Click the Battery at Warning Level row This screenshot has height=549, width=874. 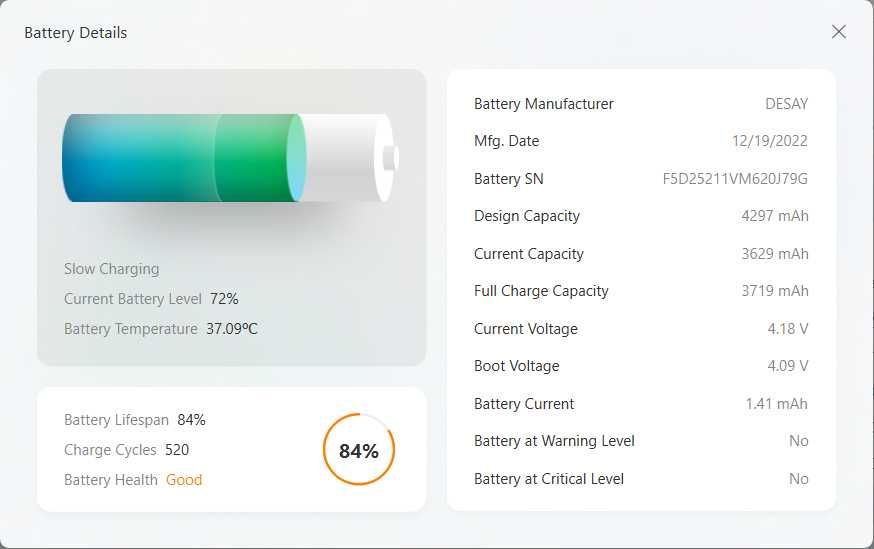pyautogui.click(x=640, y=441)
